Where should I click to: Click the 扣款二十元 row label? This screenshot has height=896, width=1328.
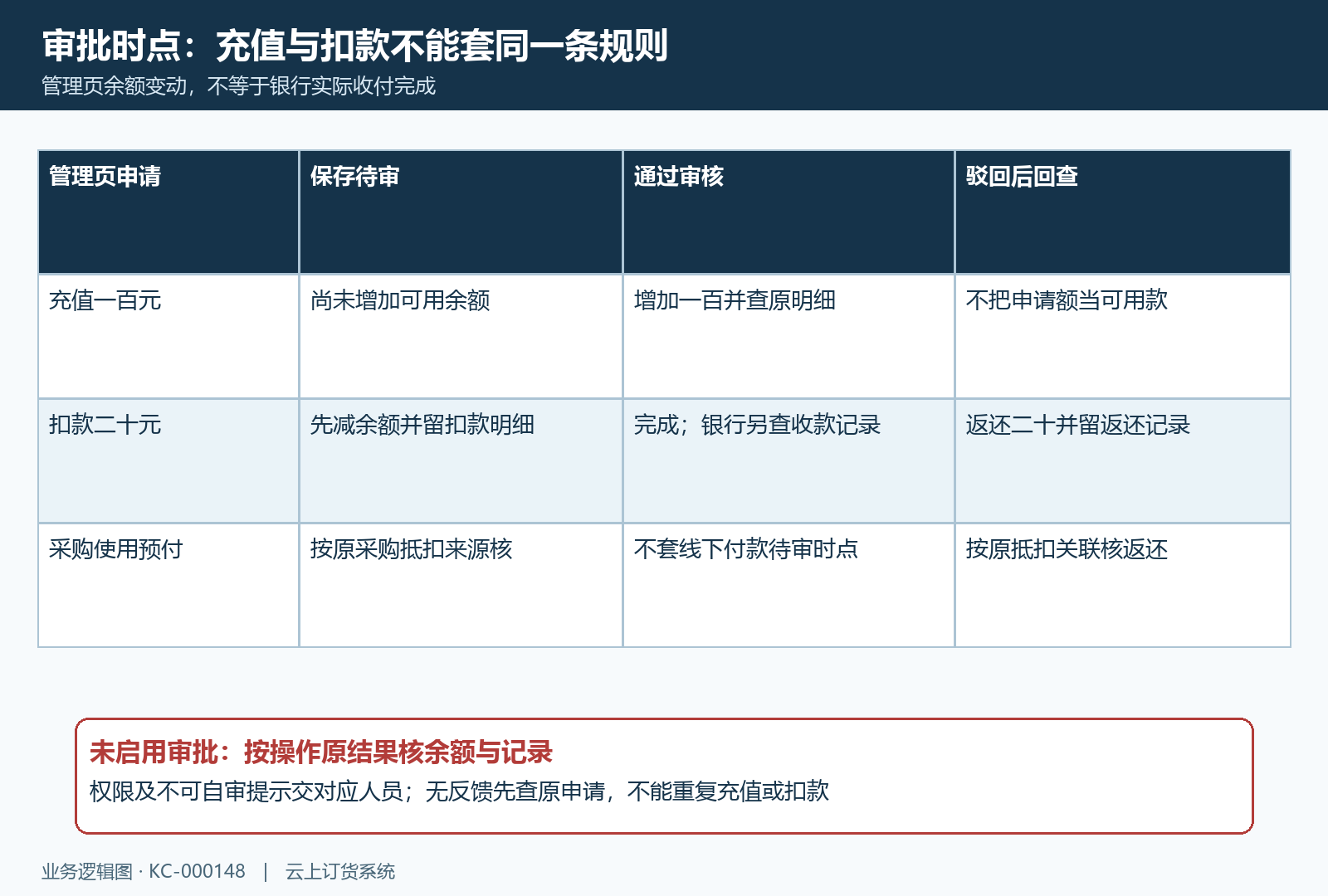pos(168,461)
